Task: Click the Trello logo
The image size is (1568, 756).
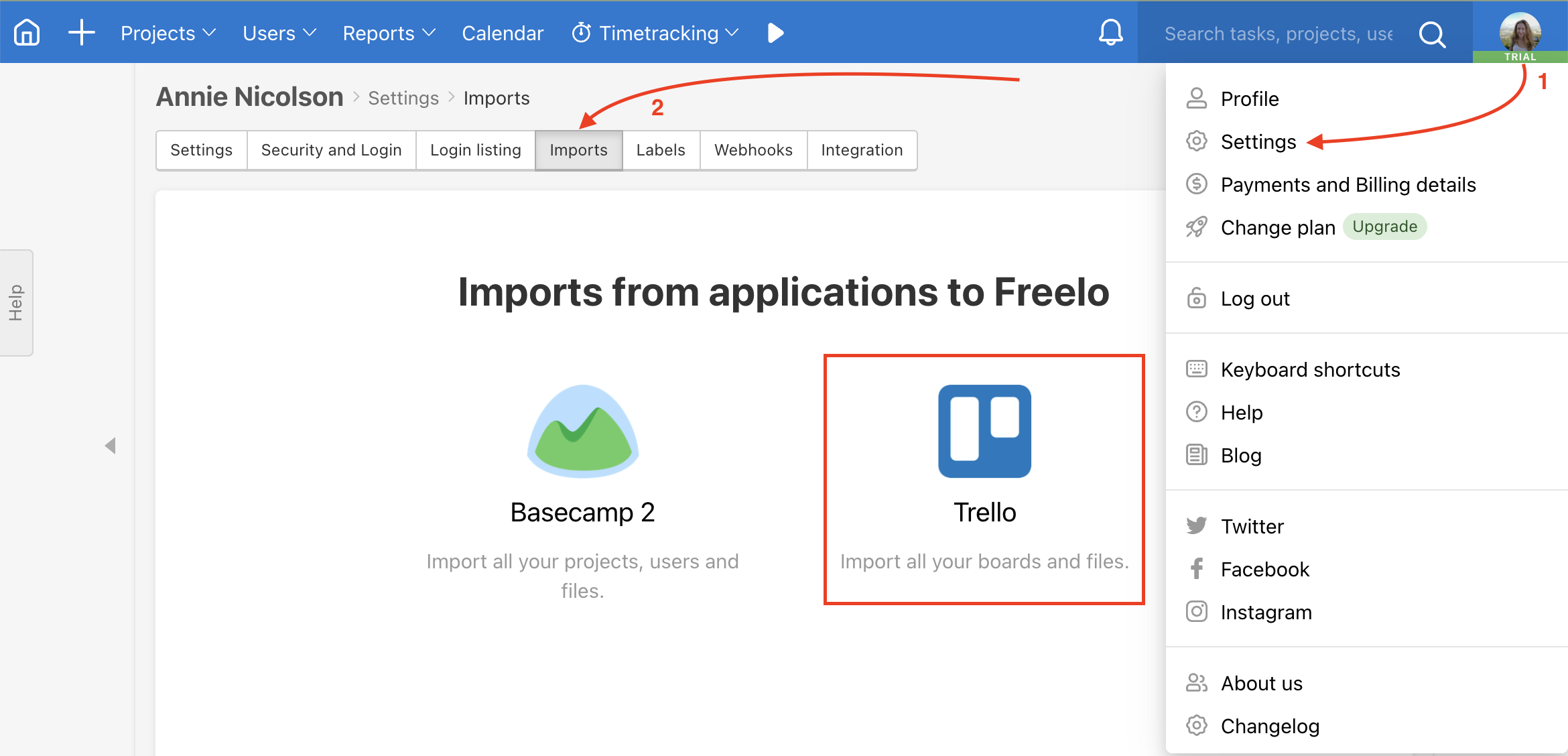Action: 984,431
